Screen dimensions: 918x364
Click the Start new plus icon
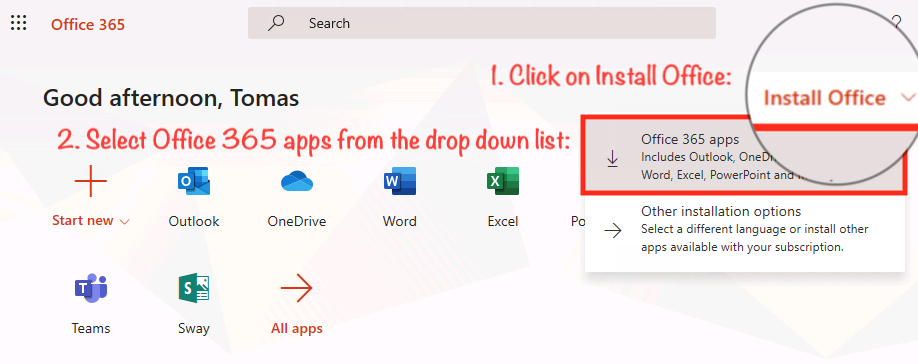(x=91, y=181)
